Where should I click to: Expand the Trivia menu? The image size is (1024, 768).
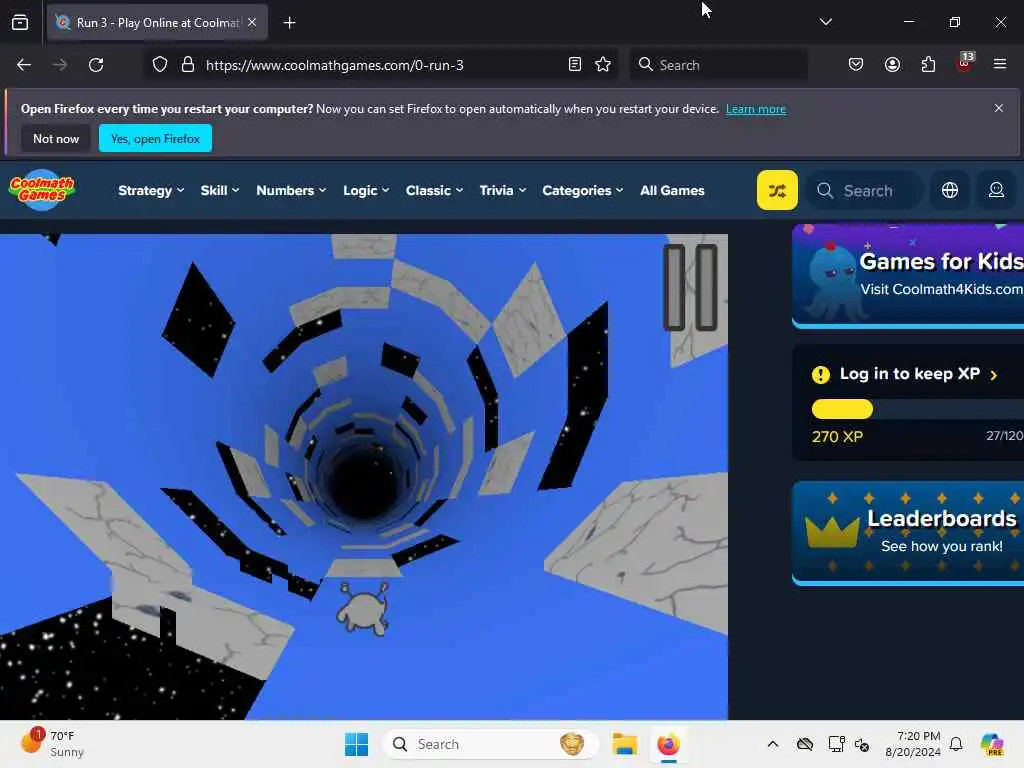[x=502, y=191]
